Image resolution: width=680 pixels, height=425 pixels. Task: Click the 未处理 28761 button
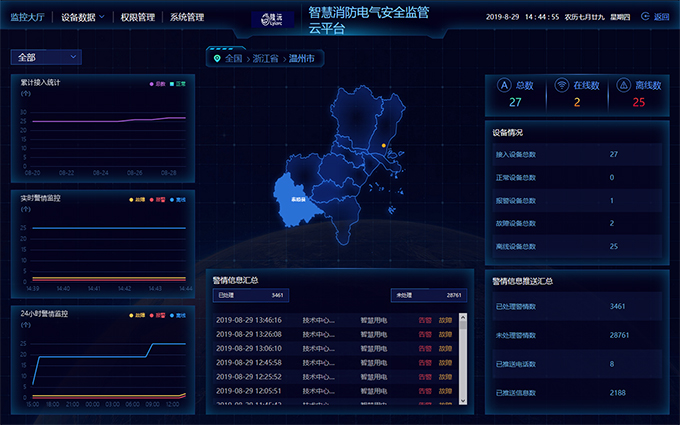click(427, 296)
